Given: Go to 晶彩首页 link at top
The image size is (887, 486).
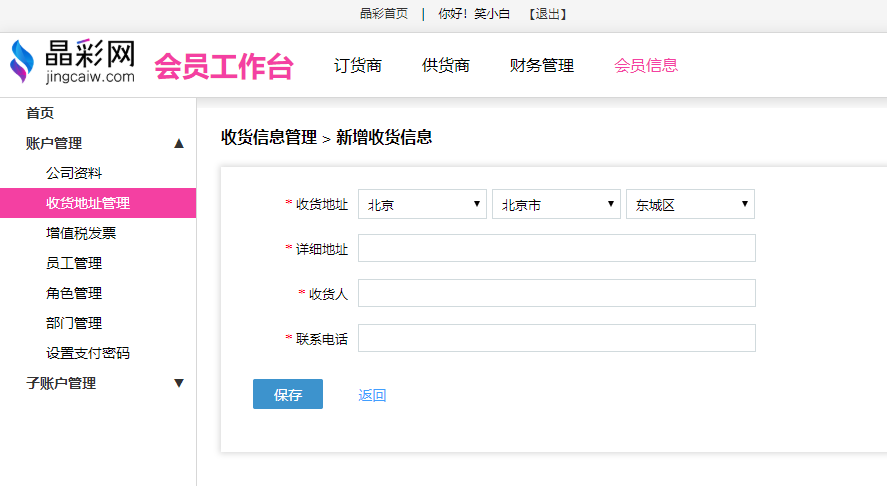Looking at the screenshot, I should (384, 14).
